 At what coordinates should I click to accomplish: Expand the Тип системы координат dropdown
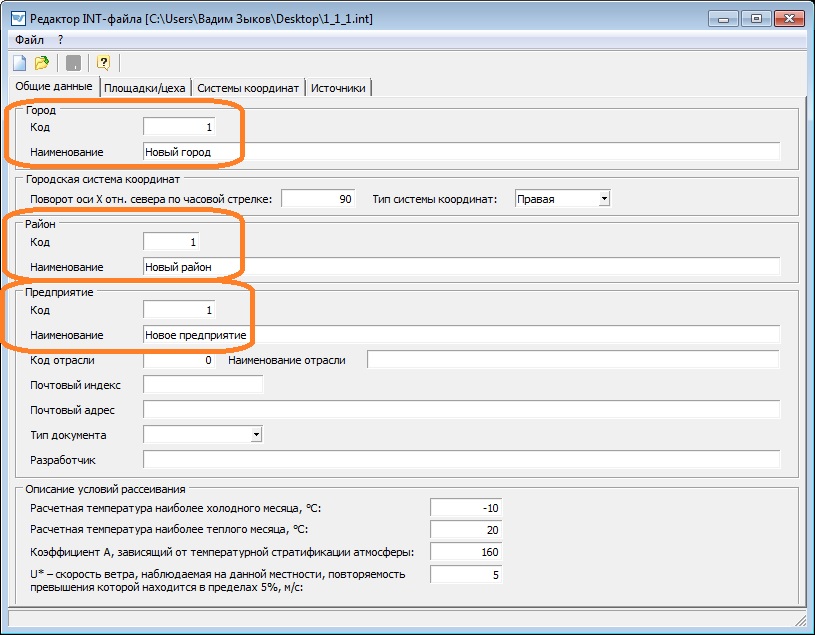coord(603,199)
